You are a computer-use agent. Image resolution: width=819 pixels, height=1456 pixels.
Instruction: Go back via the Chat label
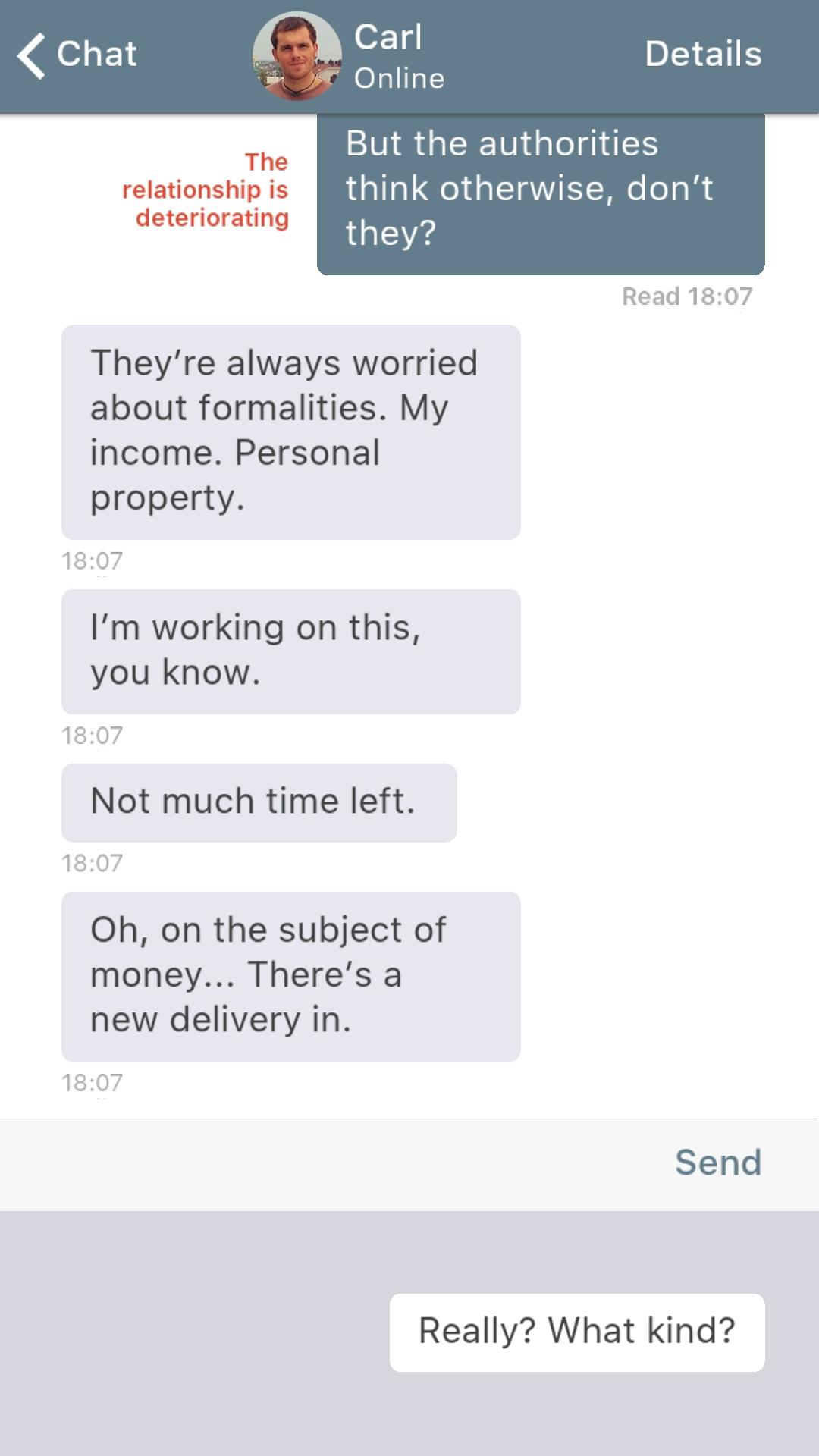click(x=97, y=55)
